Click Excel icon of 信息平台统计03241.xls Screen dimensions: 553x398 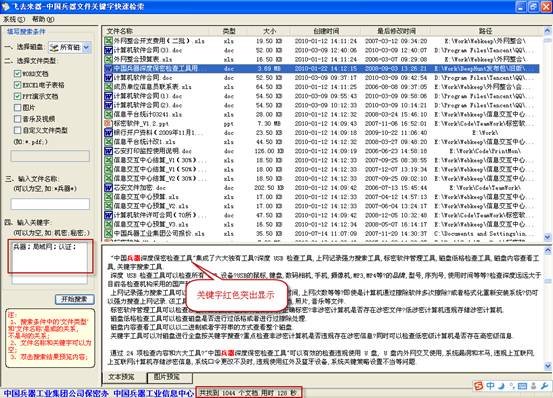108,114
